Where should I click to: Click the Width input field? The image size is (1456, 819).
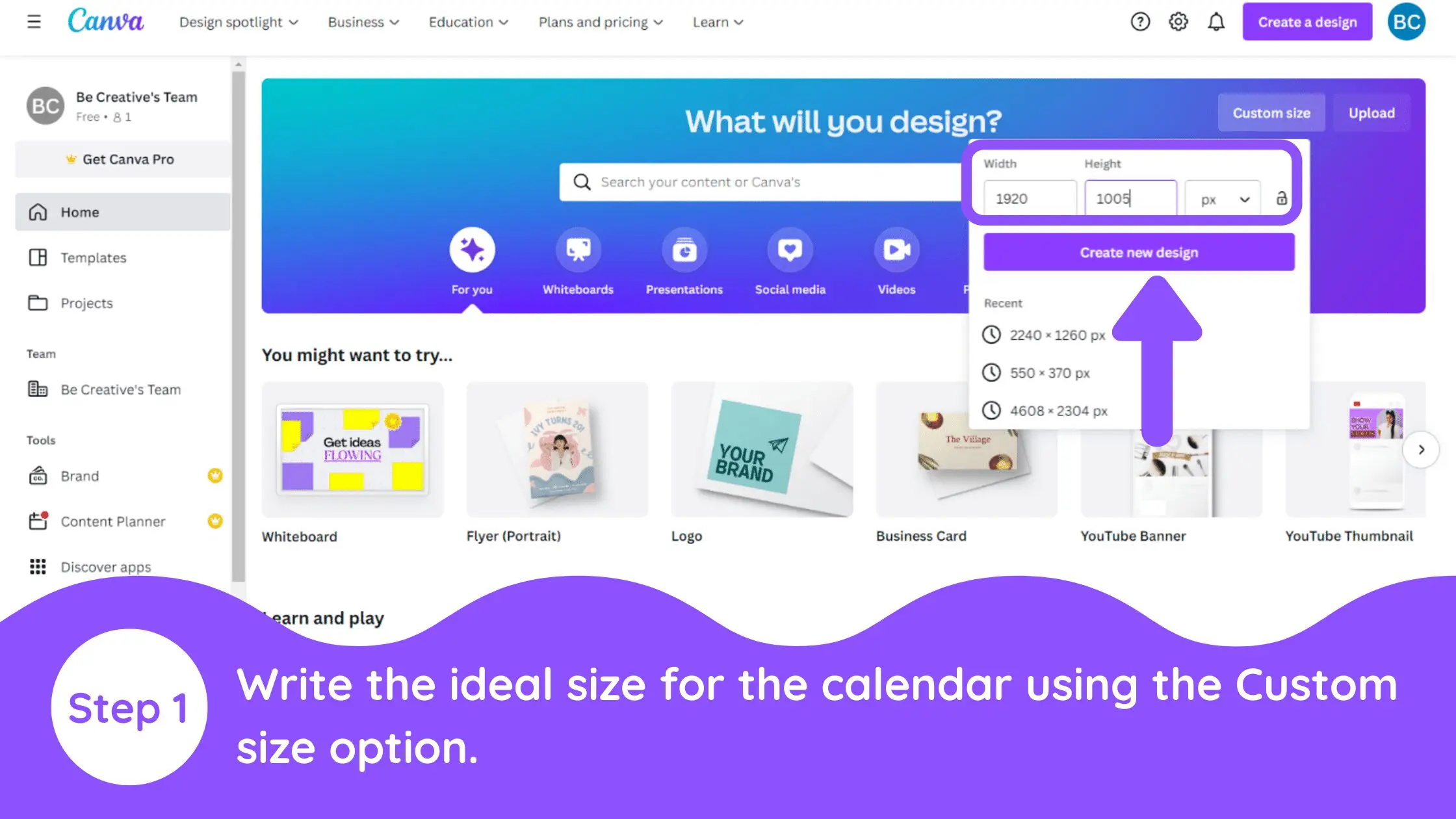tap(1029, 198)
